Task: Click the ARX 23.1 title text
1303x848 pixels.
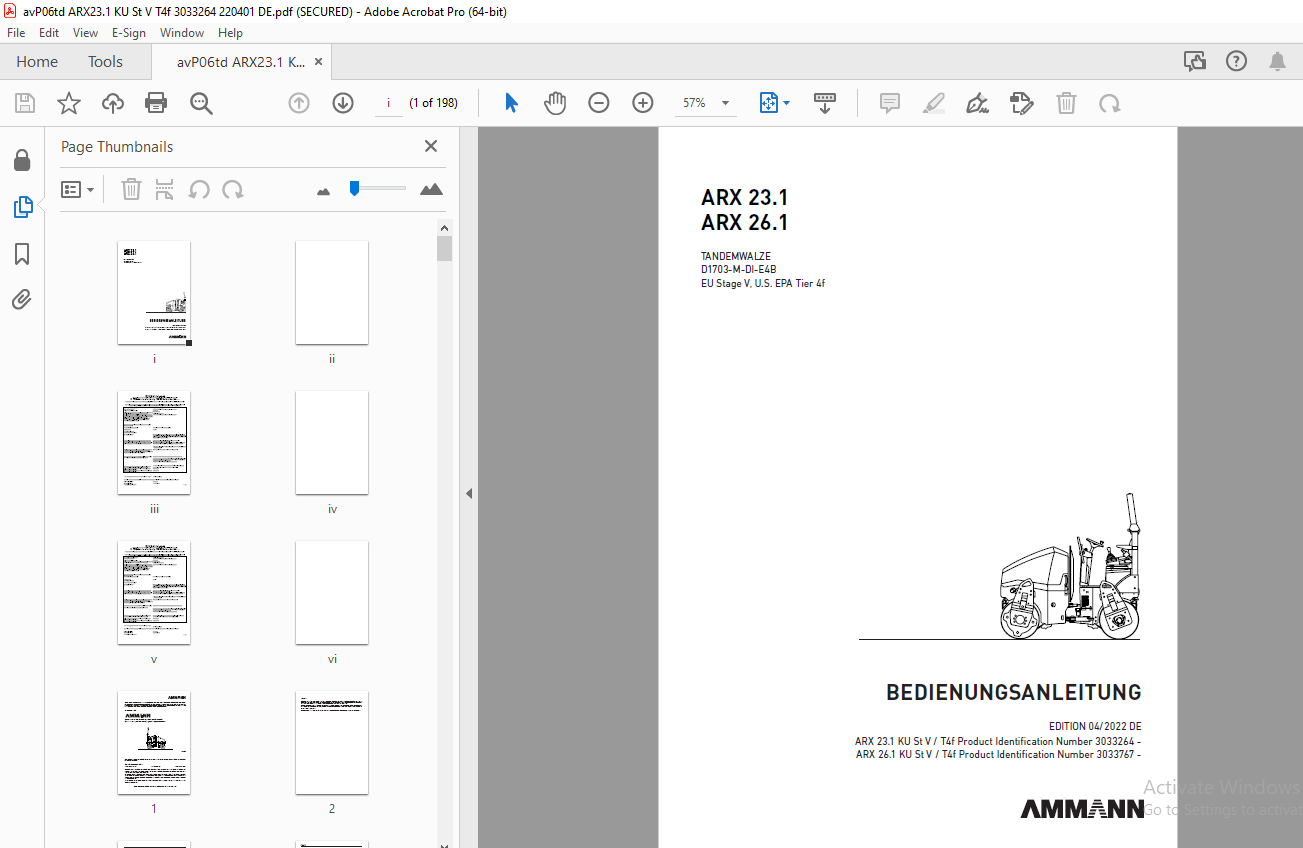Action: tap(745, 198)
